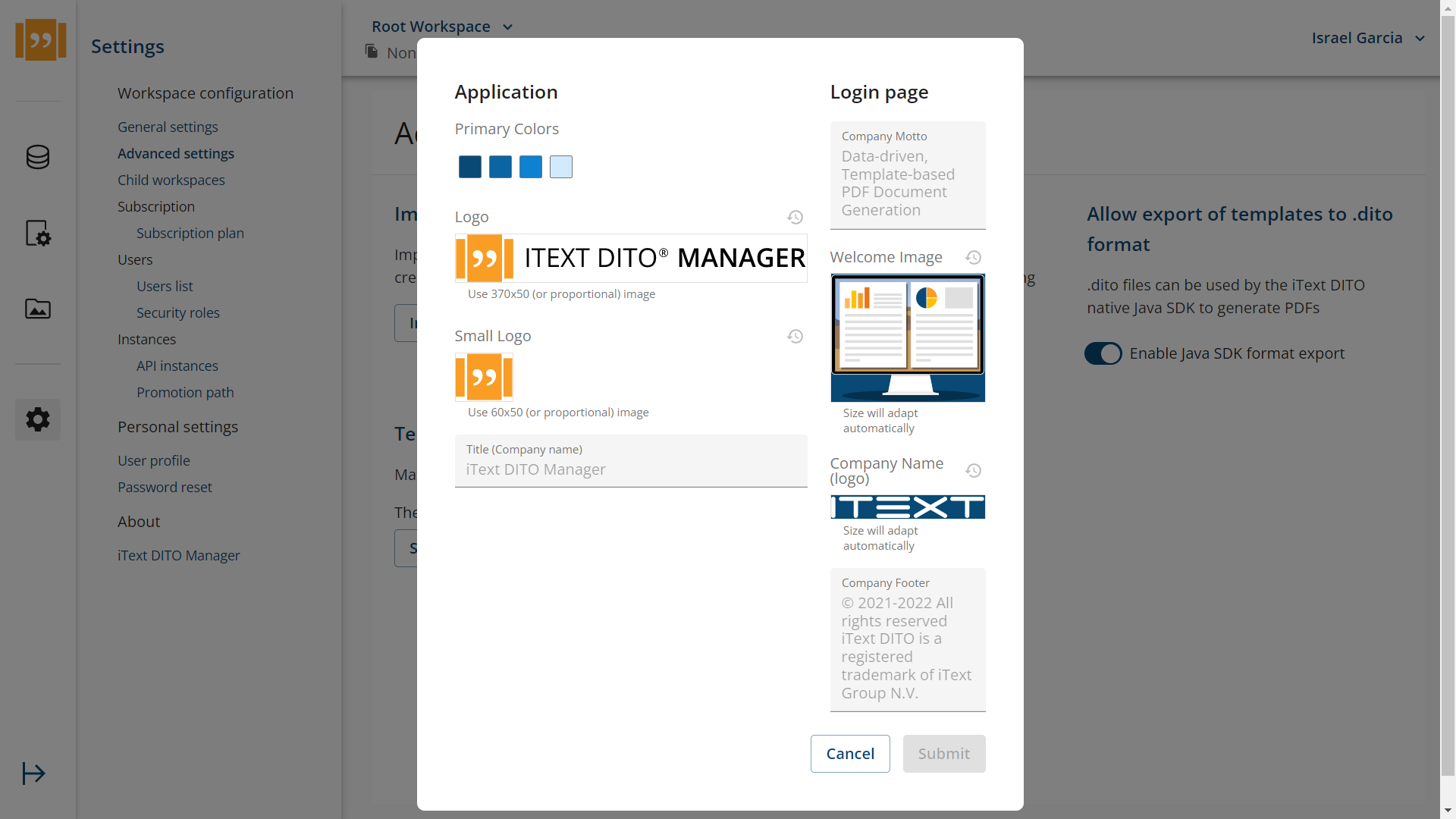Select the light blue primary color swatch
The image size is (1456, 819).
click(x=561, y=166)
